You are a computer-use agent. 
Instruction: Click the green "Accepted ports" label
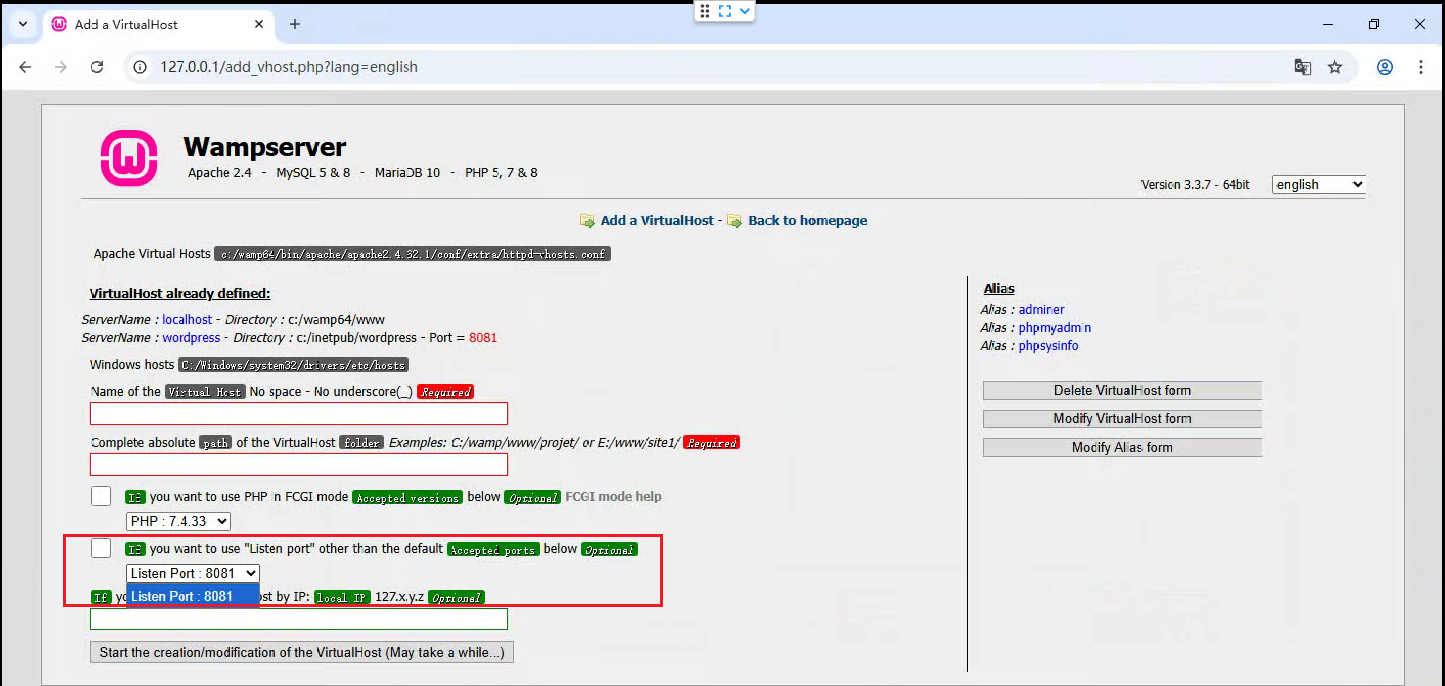493,549
